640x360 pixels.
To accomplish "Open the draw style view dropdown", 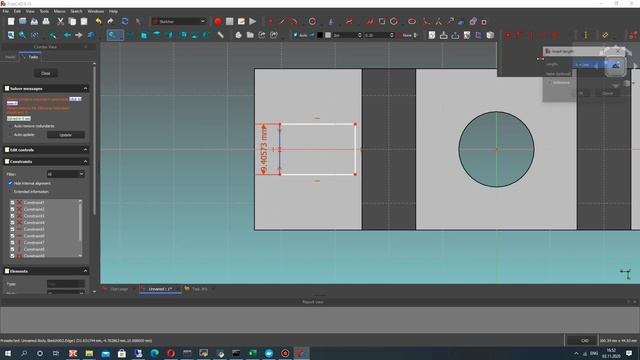I will (115, 35).
